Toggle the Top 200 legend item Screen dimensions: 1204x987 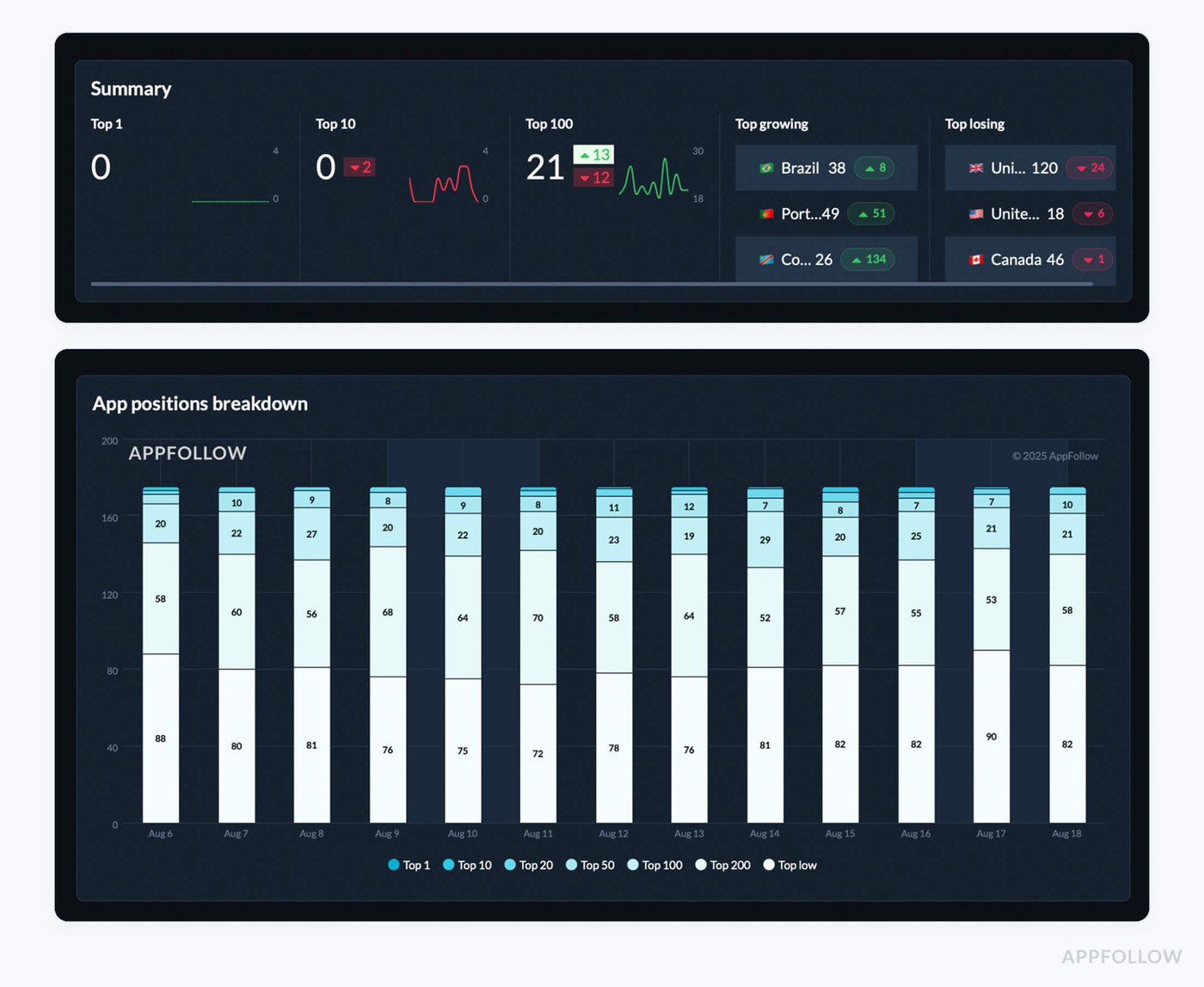click(723, 865)
